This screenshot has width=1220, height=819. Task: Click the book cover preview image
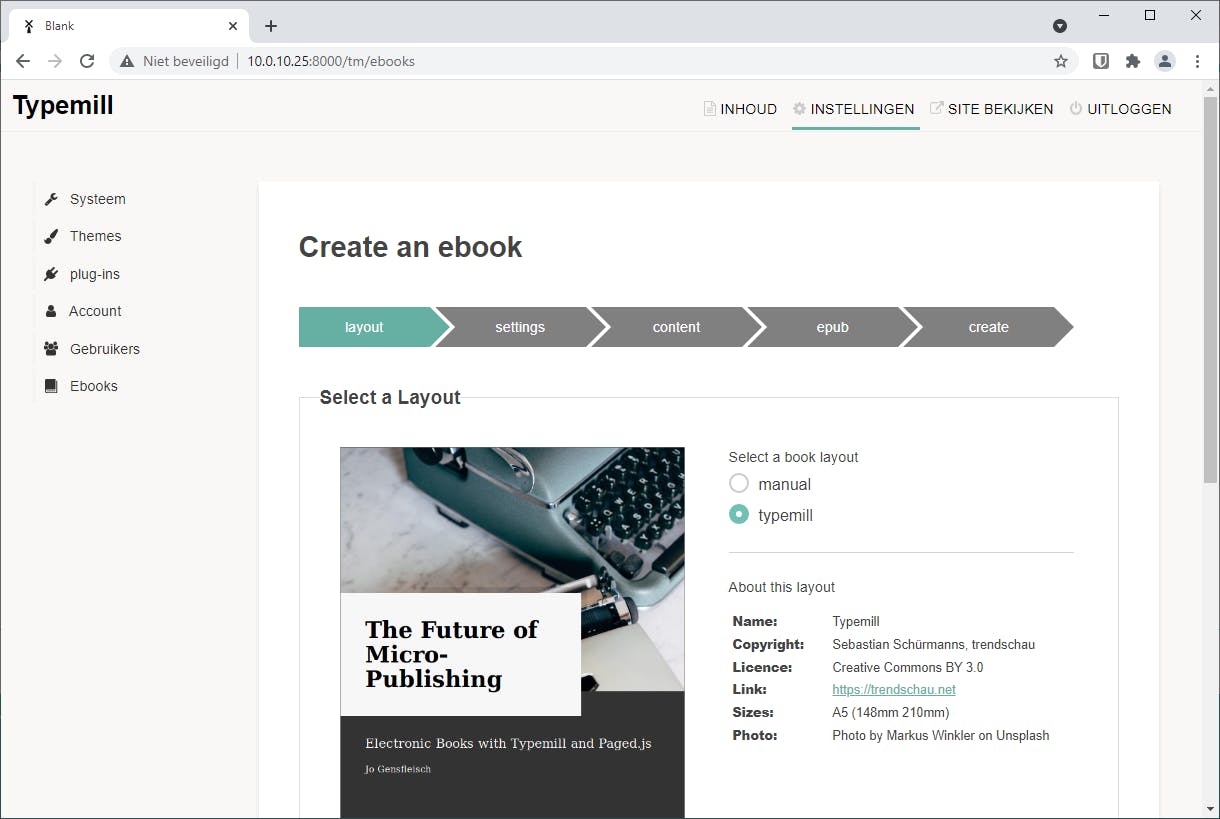click(512, 632)
